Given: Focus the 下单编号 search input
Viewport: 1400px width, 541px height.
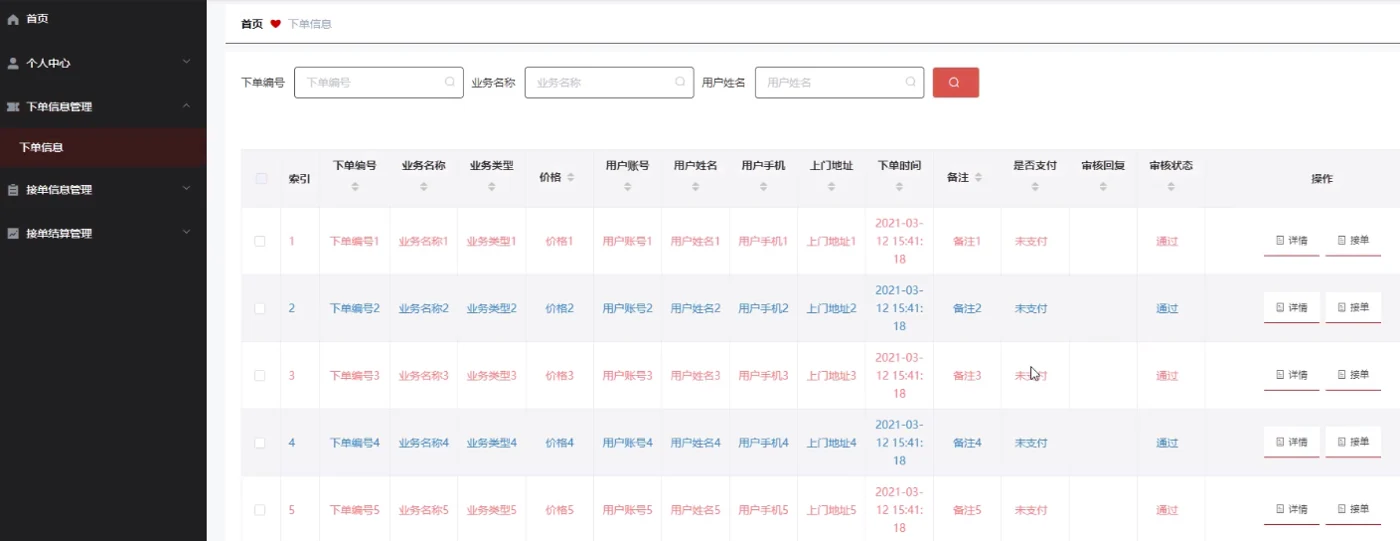Looking at the screenshot, I should tap(379, 82).
